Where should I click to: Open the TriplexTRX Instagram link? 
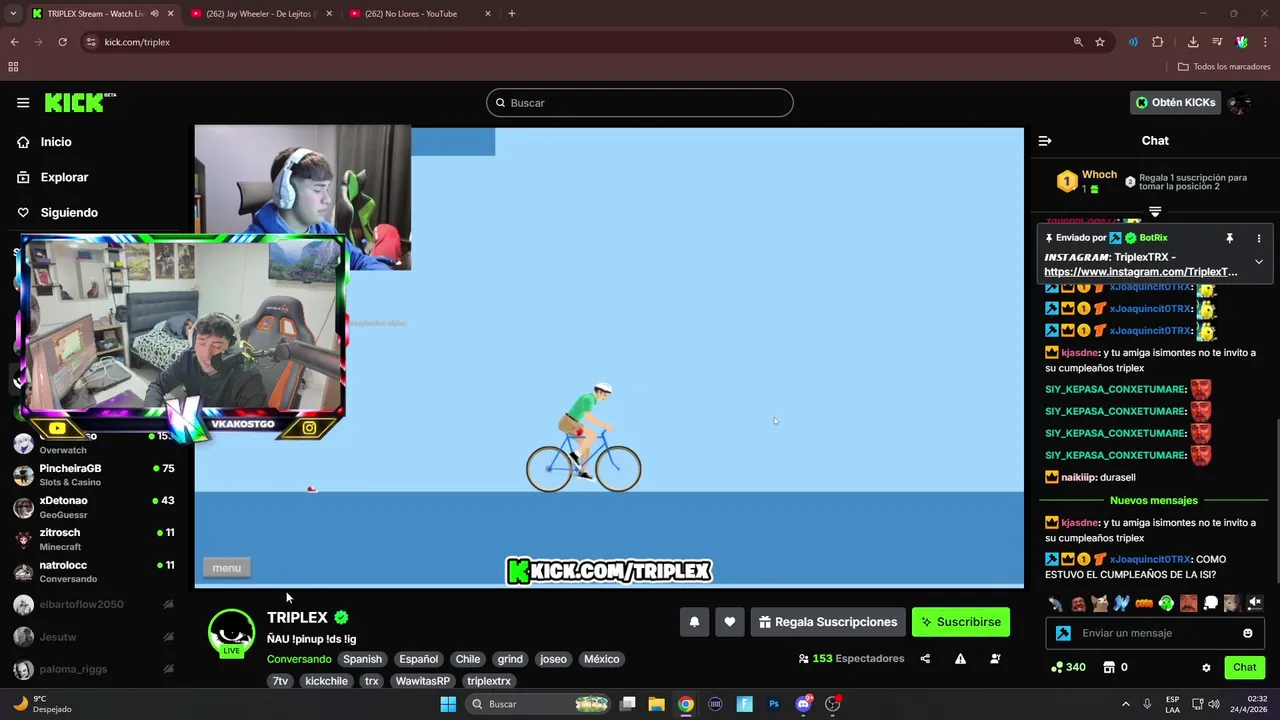tap(1141, 271)
